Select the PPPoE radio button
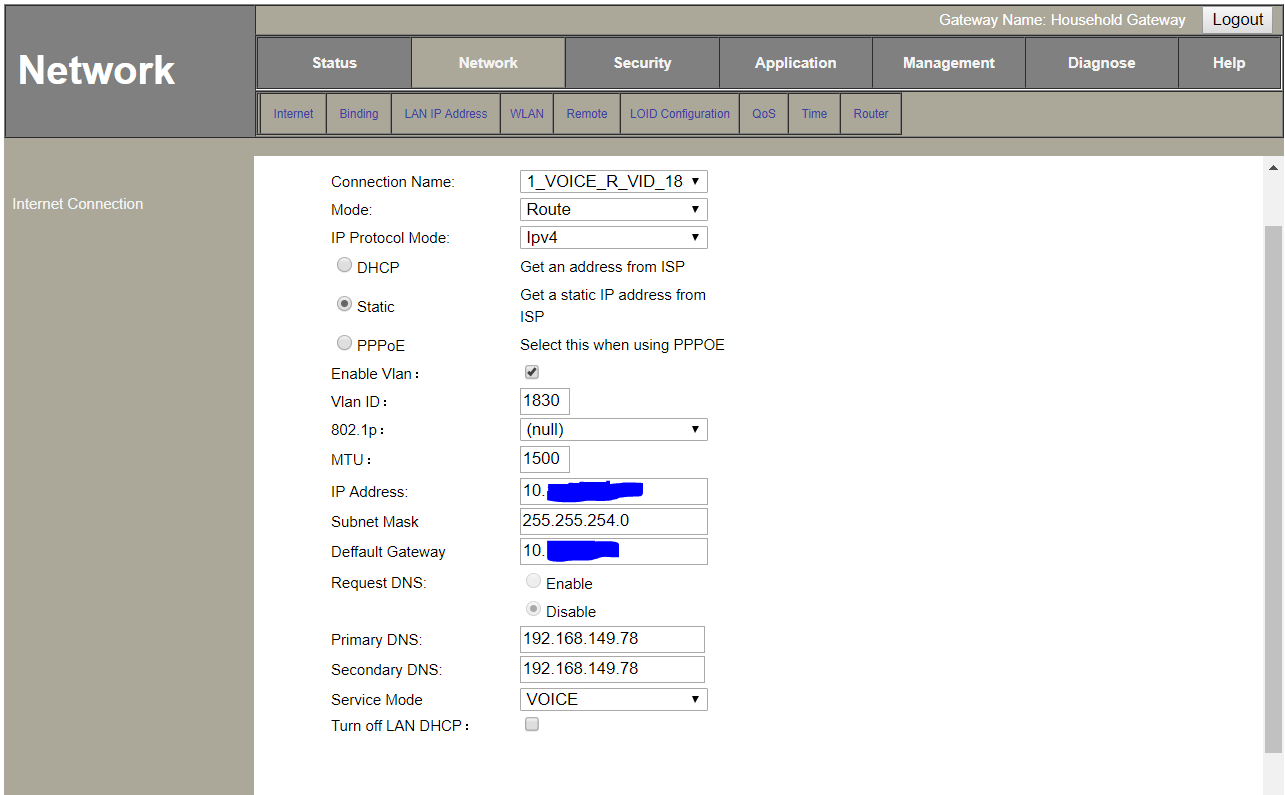Screen dimensions: 1285x795 point(344,343)
